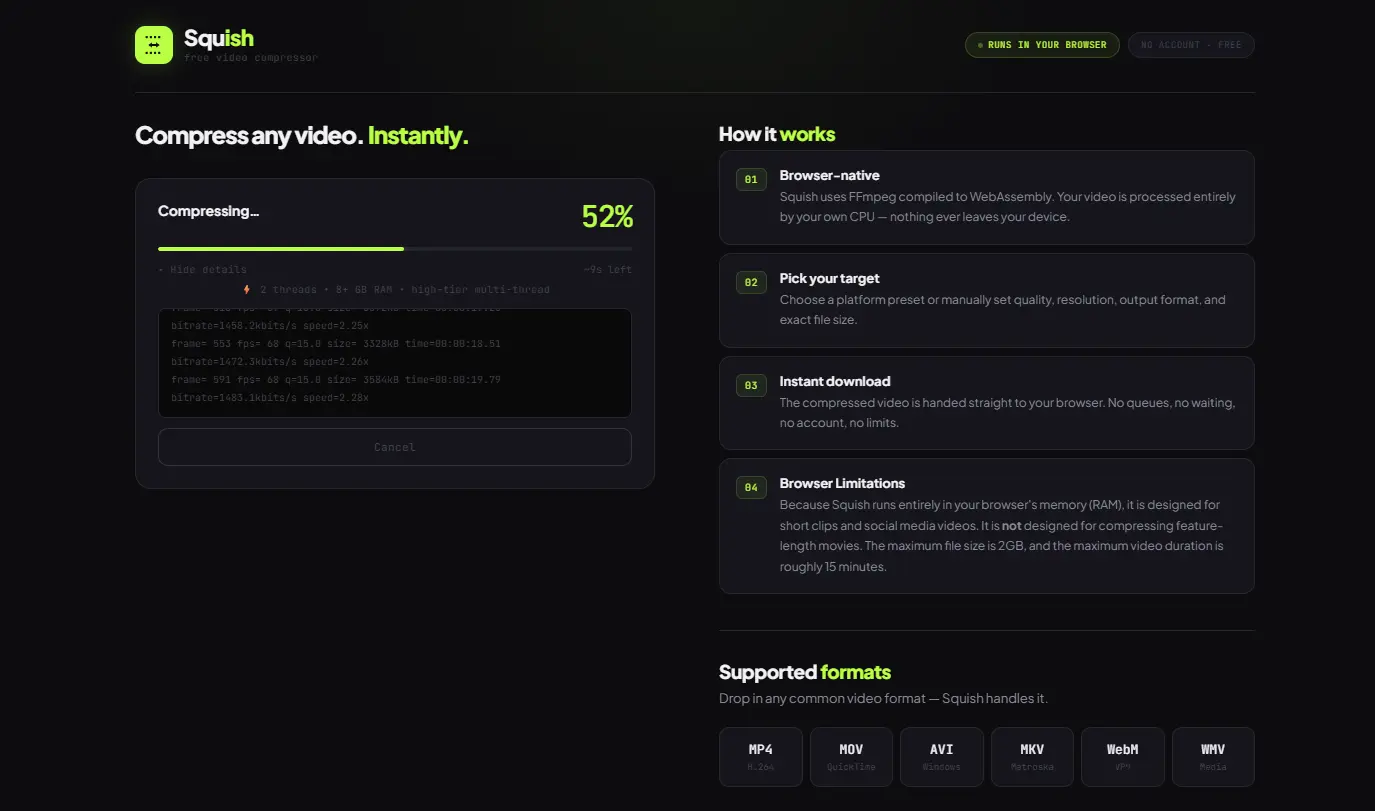This screenshot has width=1375, height=811.
Task: Click the log line bitrate=1472.3kbits/s
Action: pos(270,361)
